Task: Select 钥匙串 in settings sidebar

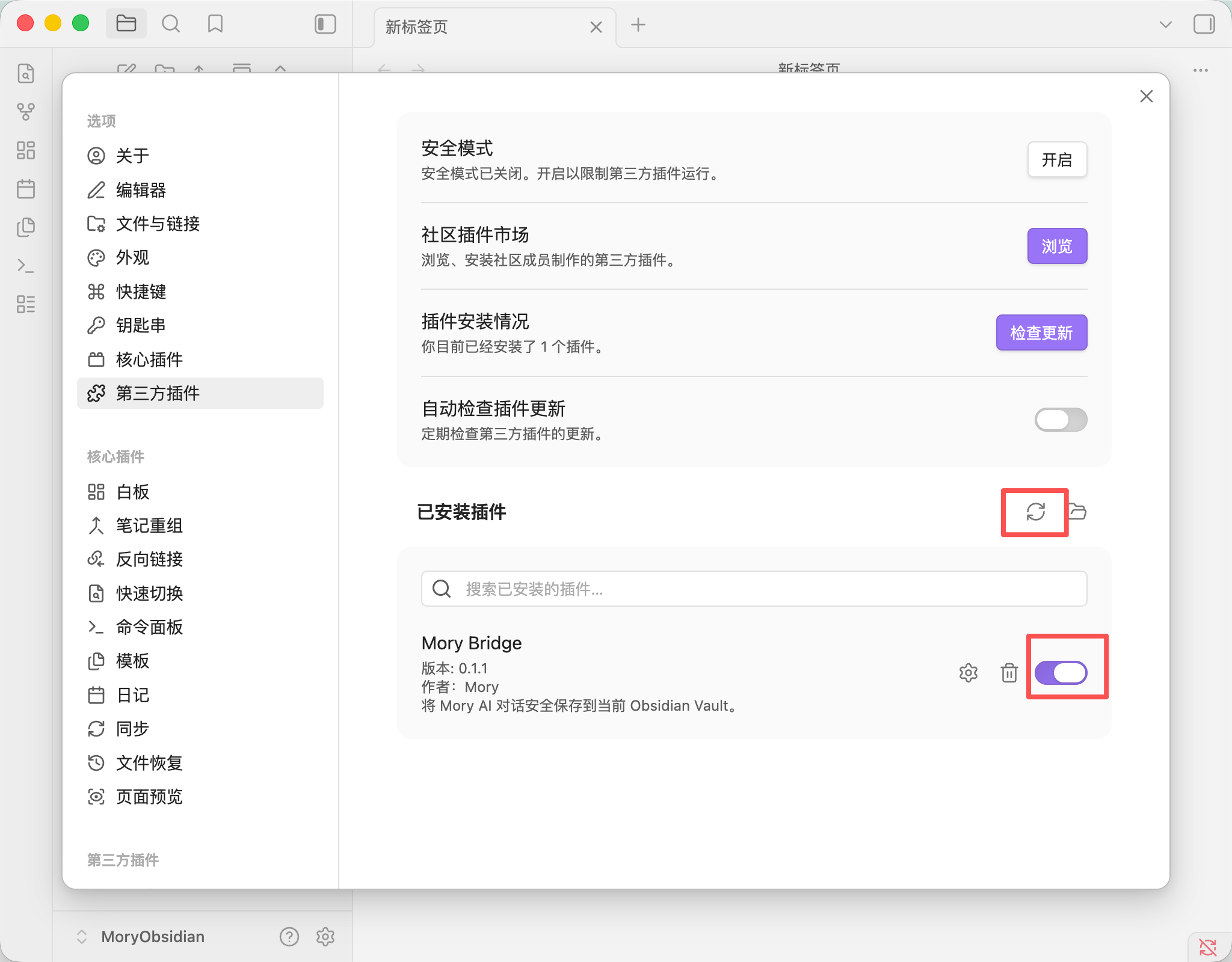Action: point(200,325)
